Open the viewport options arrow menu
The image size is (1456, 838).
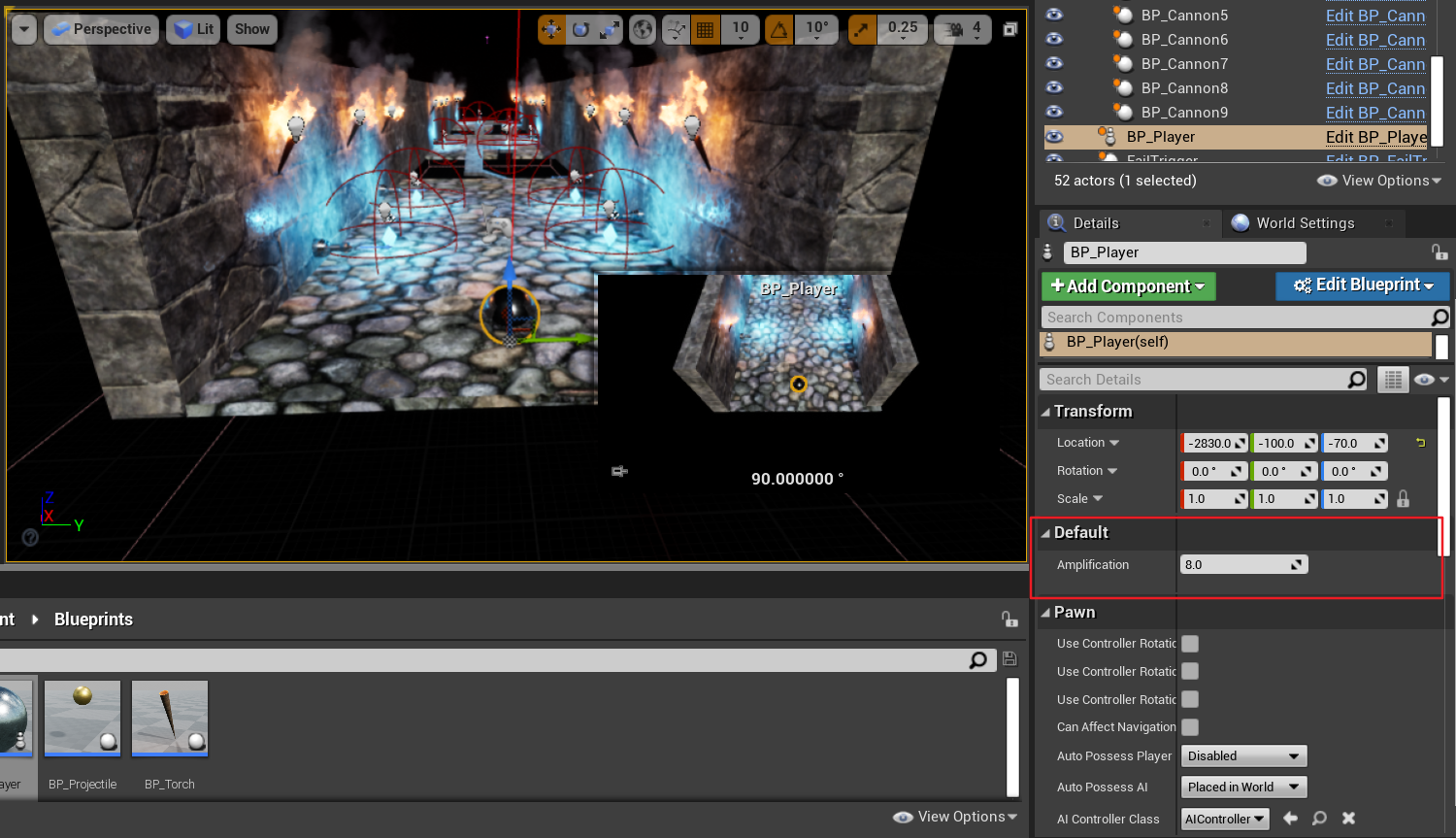point(24,29)
